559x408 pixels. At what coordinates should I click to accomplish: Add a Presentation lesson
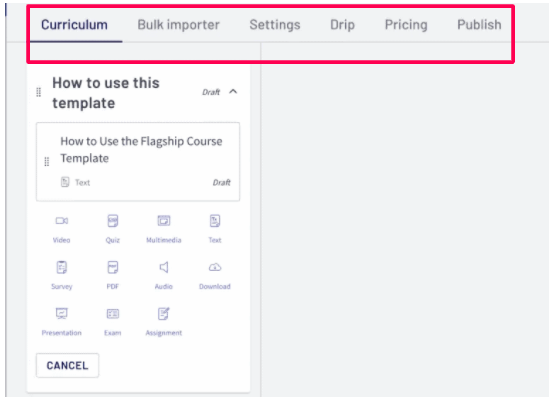tap(61, 322)
